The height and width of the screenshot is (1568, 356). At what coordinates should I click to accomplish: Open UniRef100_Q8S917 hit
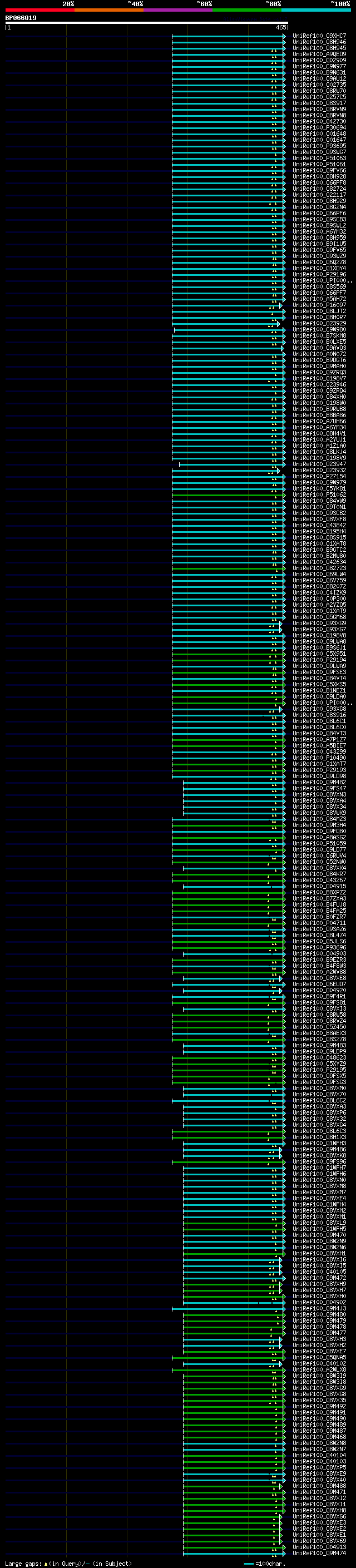[x=319, y=103]
